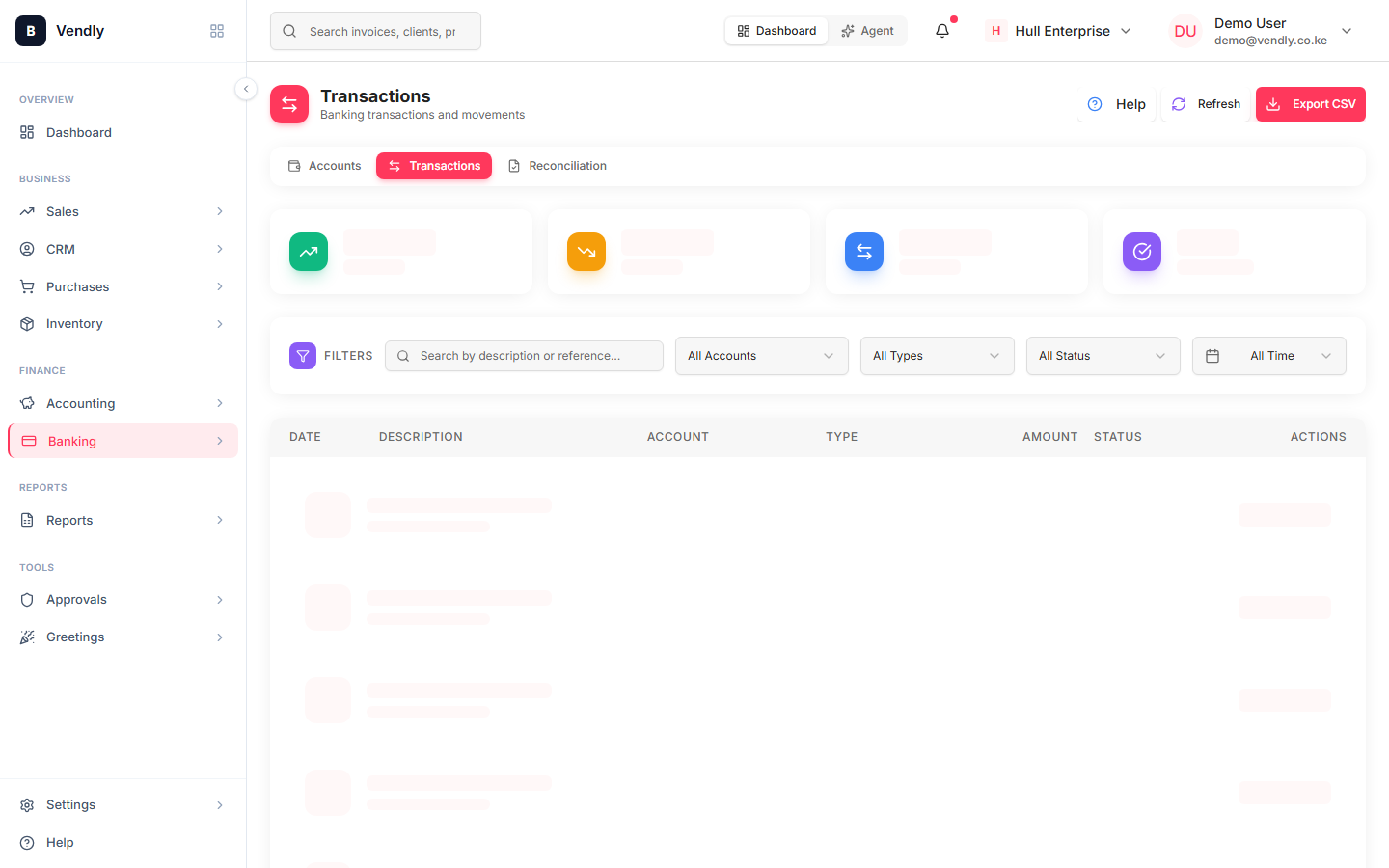
Task: Collapse the sidebar with the arrow button
Action: (x=246, y=89)
